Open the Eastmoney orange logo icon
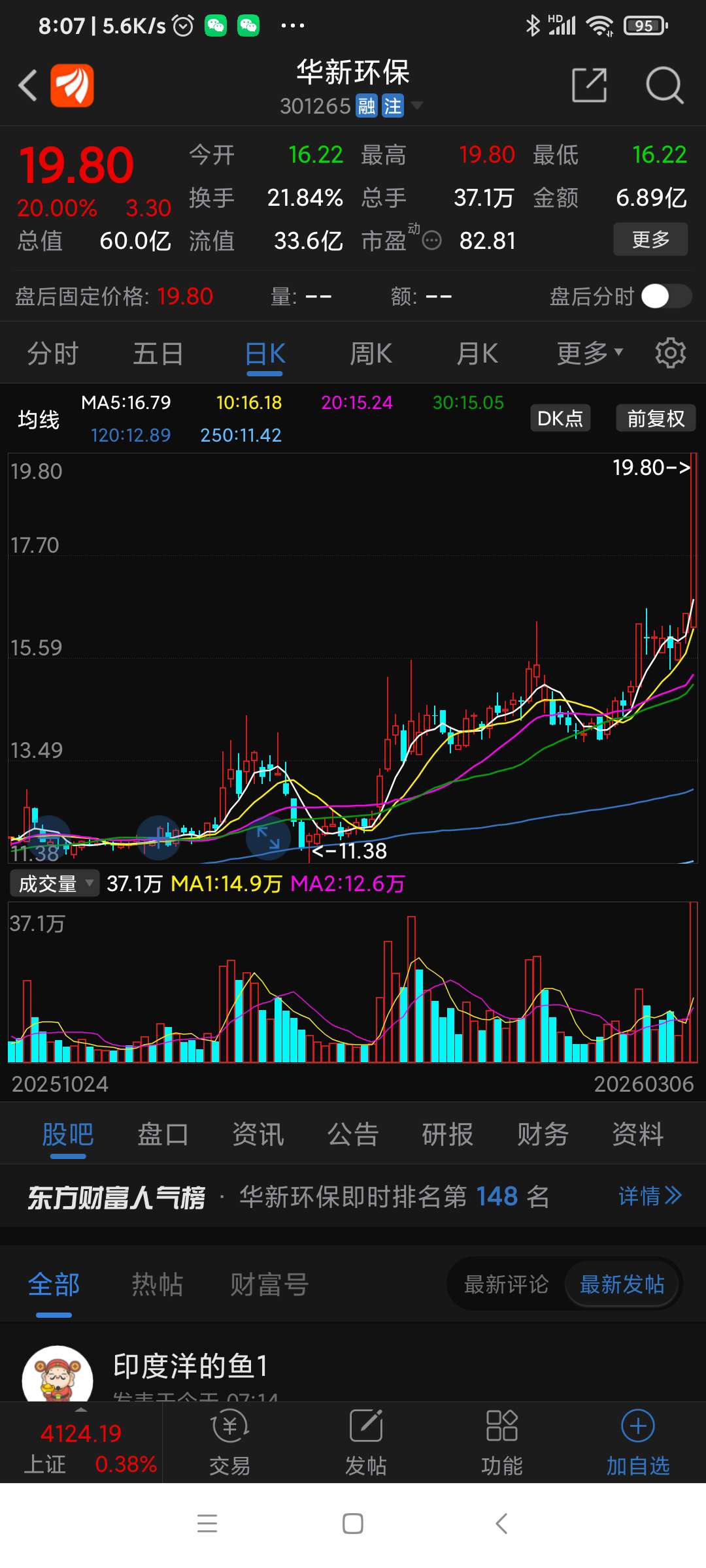Screen dimensions: 706x1568 coord(72,85)
